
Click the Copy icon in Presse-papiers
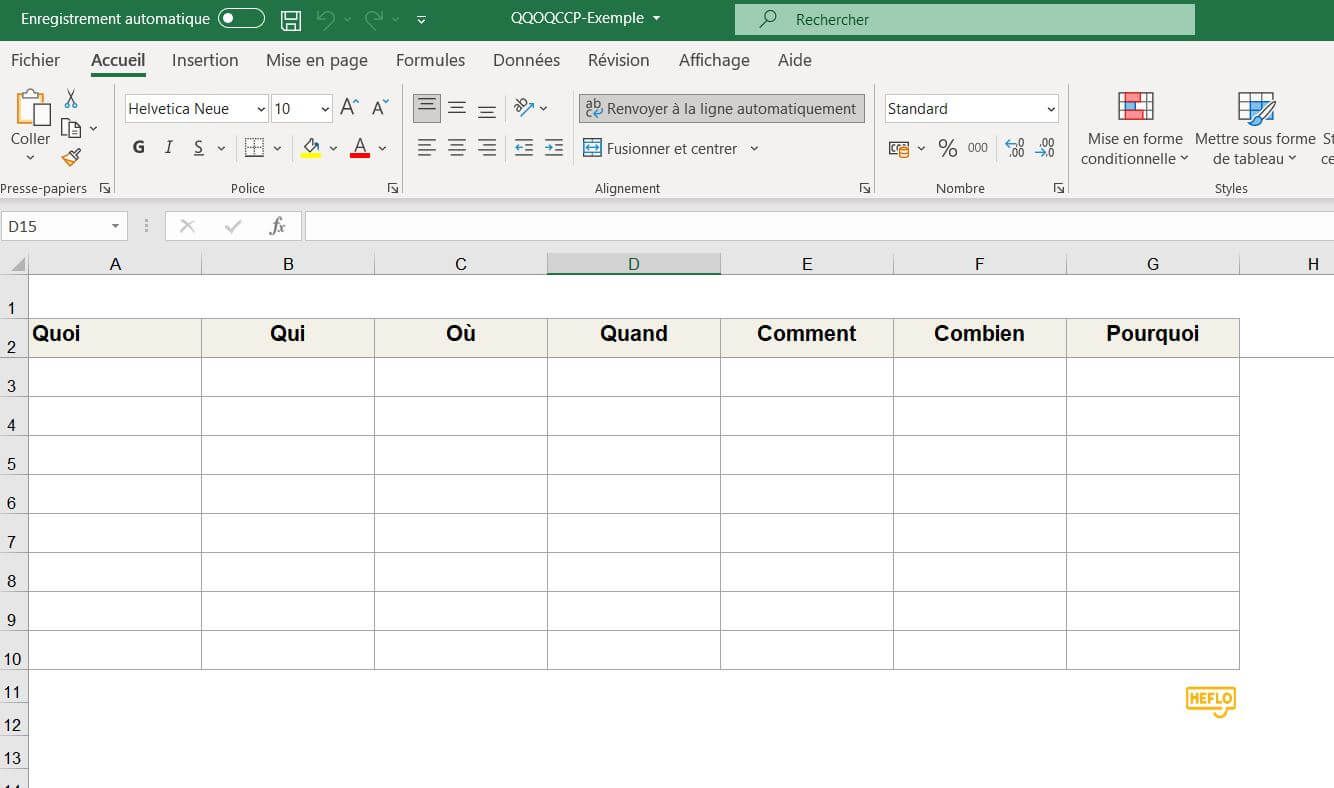pos(71,128)
